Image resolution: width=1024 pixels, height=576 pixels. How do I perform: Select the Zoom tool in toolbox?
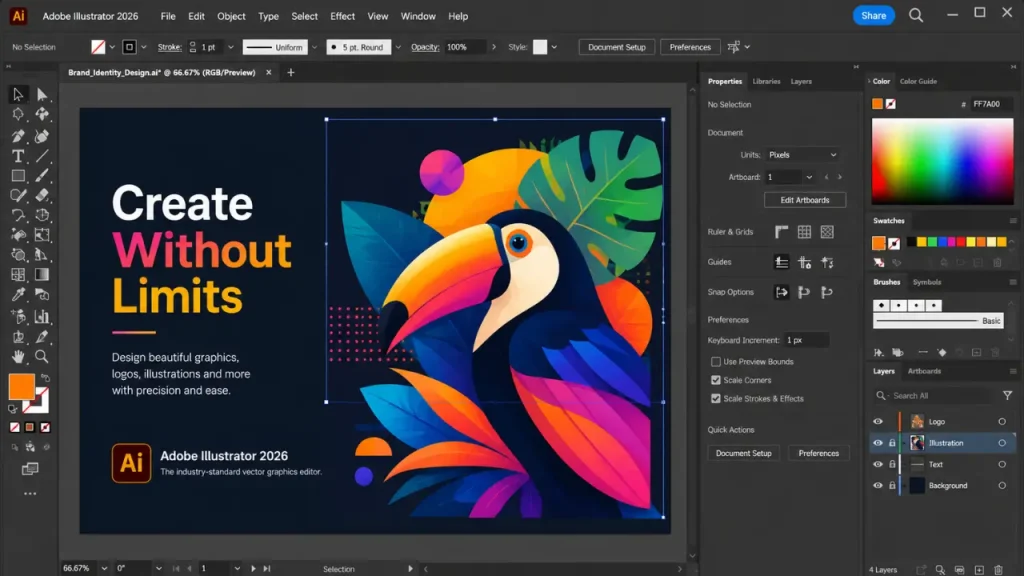[42, 357]
